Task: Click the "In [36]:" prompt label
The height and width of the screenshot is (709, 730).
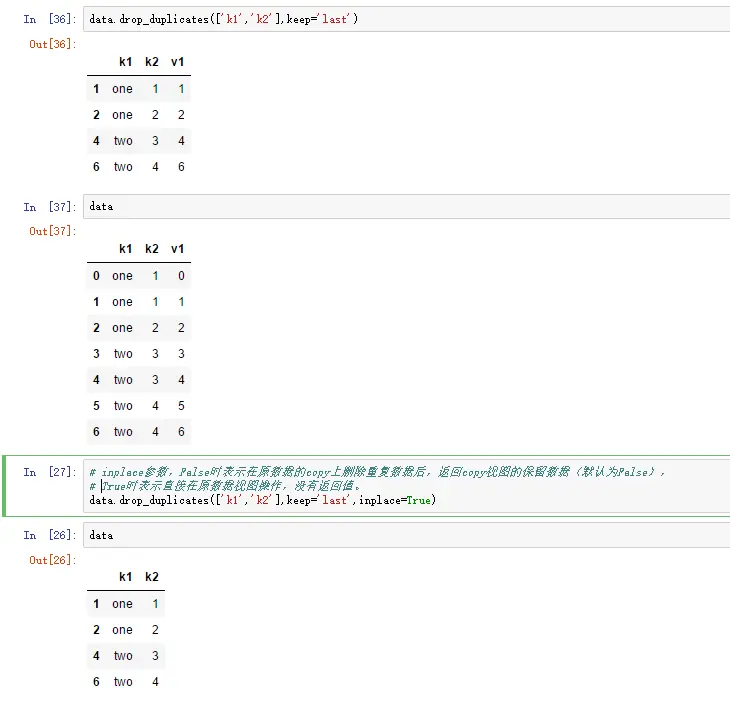Action: tap(49, 19)
